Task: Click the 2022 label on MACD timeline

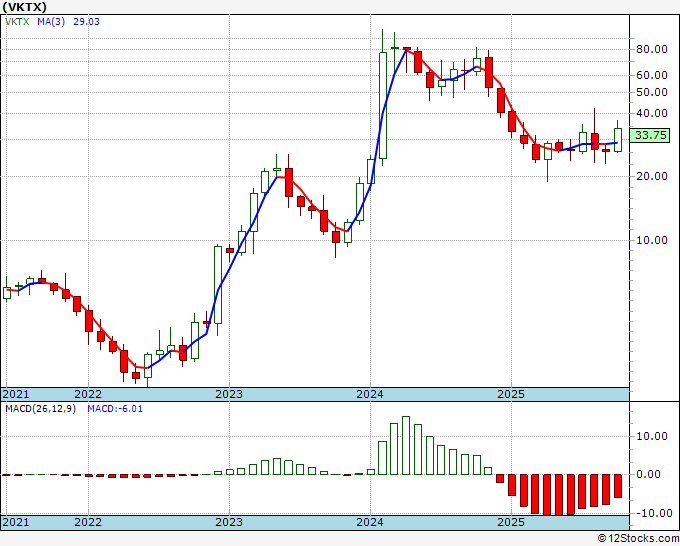Action: [88, 522]
